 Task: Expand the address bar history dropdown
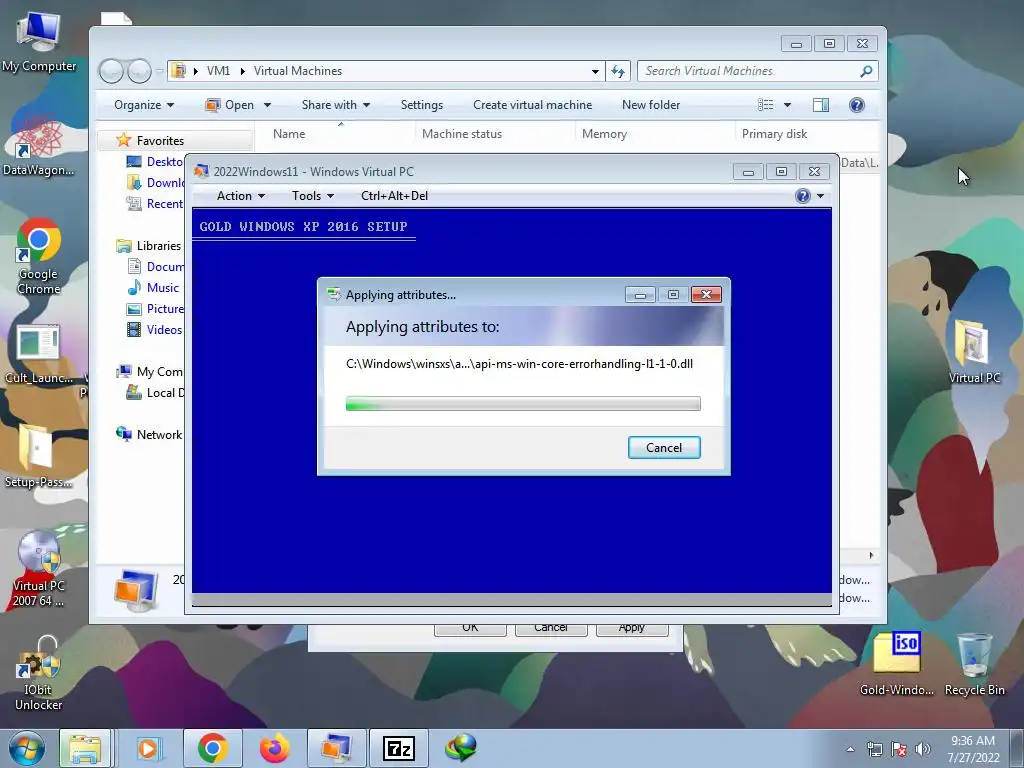595,71
